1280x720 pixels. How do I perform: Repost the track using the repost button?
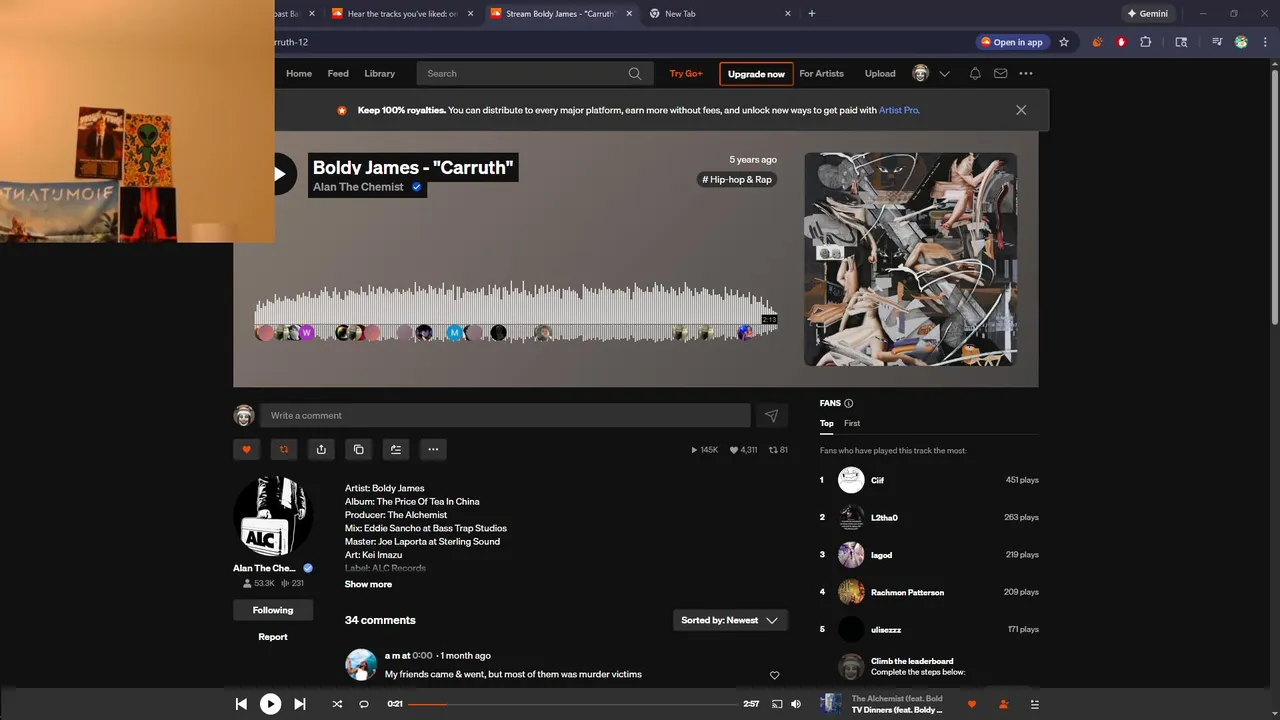pyautogui.click(x=284, y=449)
